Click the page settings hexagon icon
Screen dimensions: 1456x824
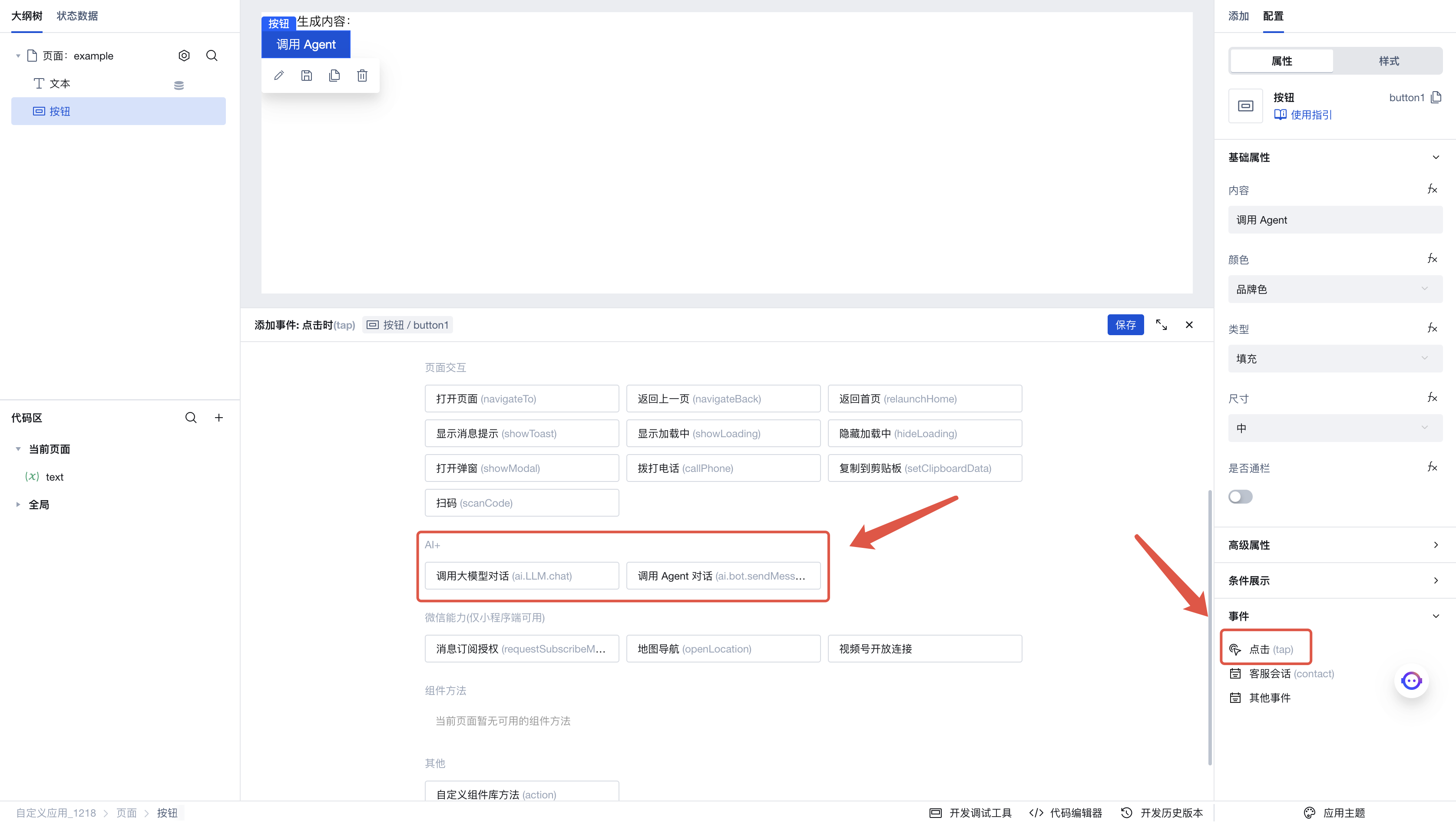click(x=184, y=56)
